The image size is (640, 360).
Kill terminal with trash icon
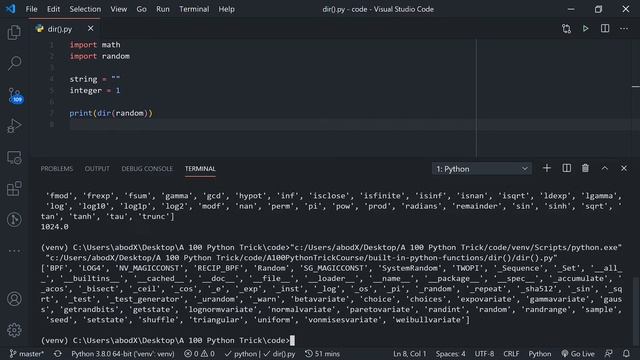coord(585,168)
